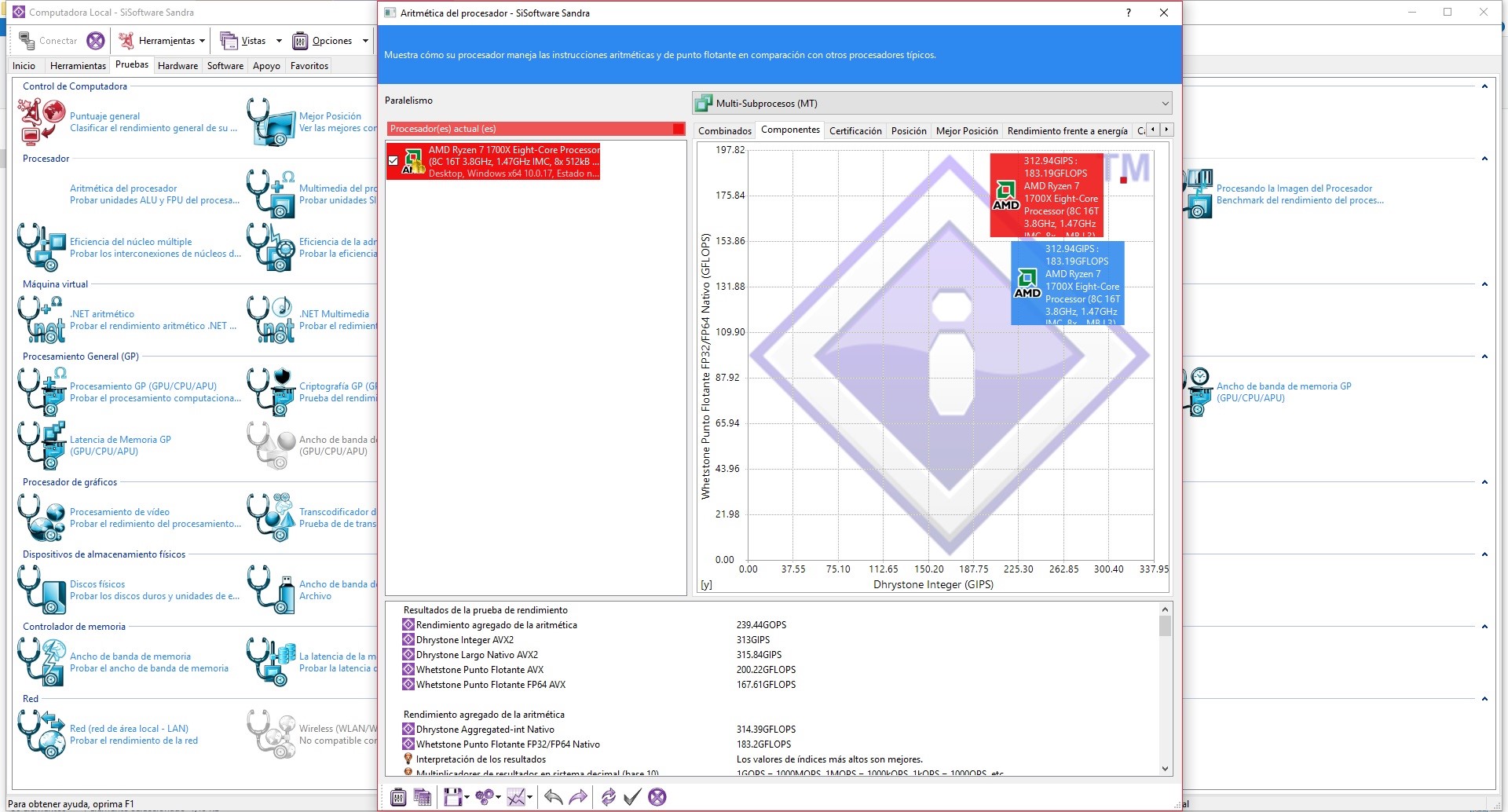The width and height of the screenshot is (1508, 812).
Task: Open the Favoritos tab in main window
Action: (x=309, y=66)
